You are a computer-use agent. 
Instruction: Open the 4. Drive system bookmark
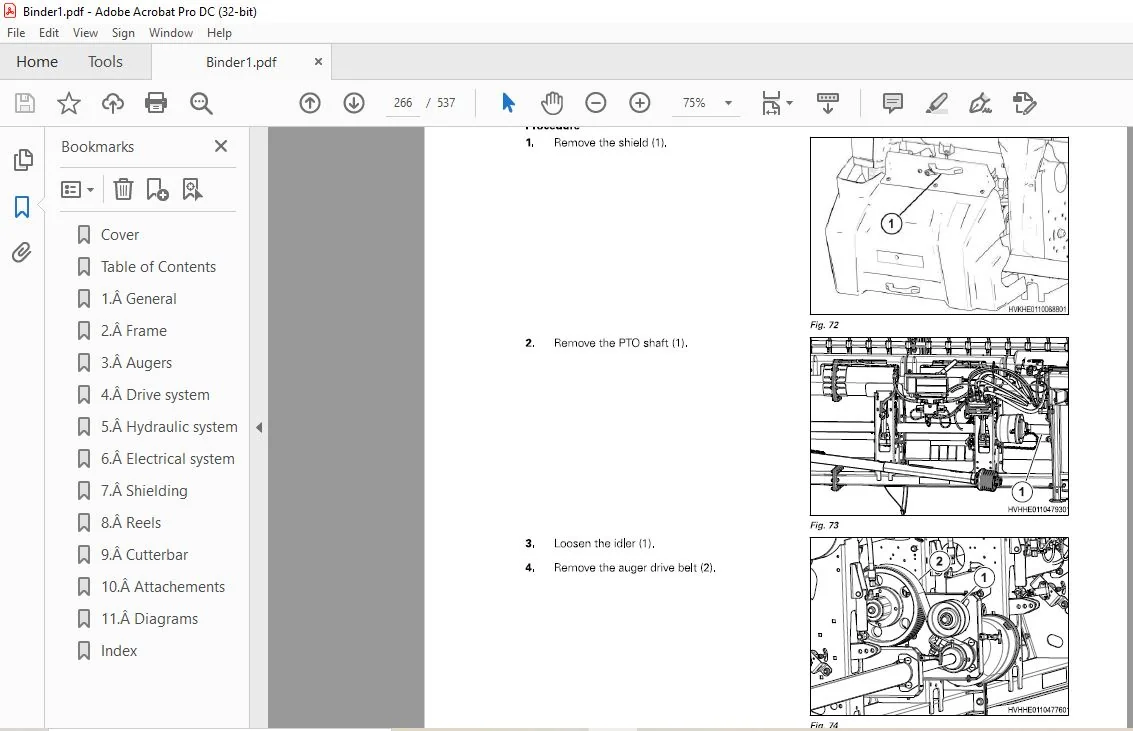pos(155,394)
